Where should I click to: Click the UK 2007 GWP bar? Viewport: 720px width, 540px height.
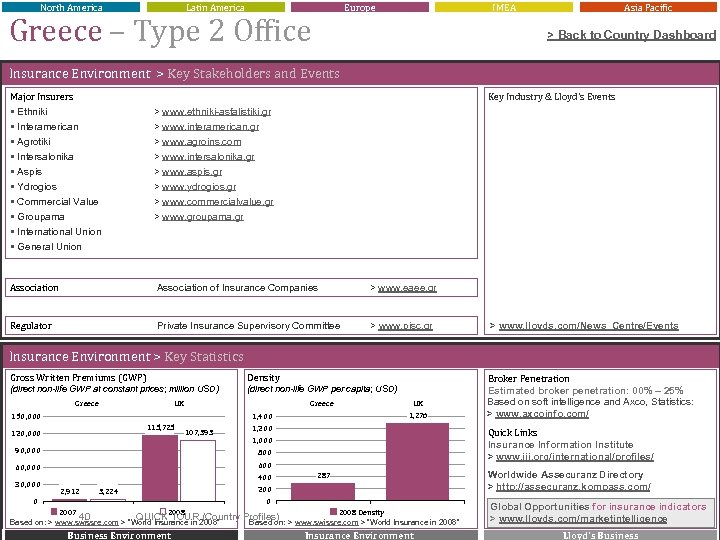click(160, 468)
